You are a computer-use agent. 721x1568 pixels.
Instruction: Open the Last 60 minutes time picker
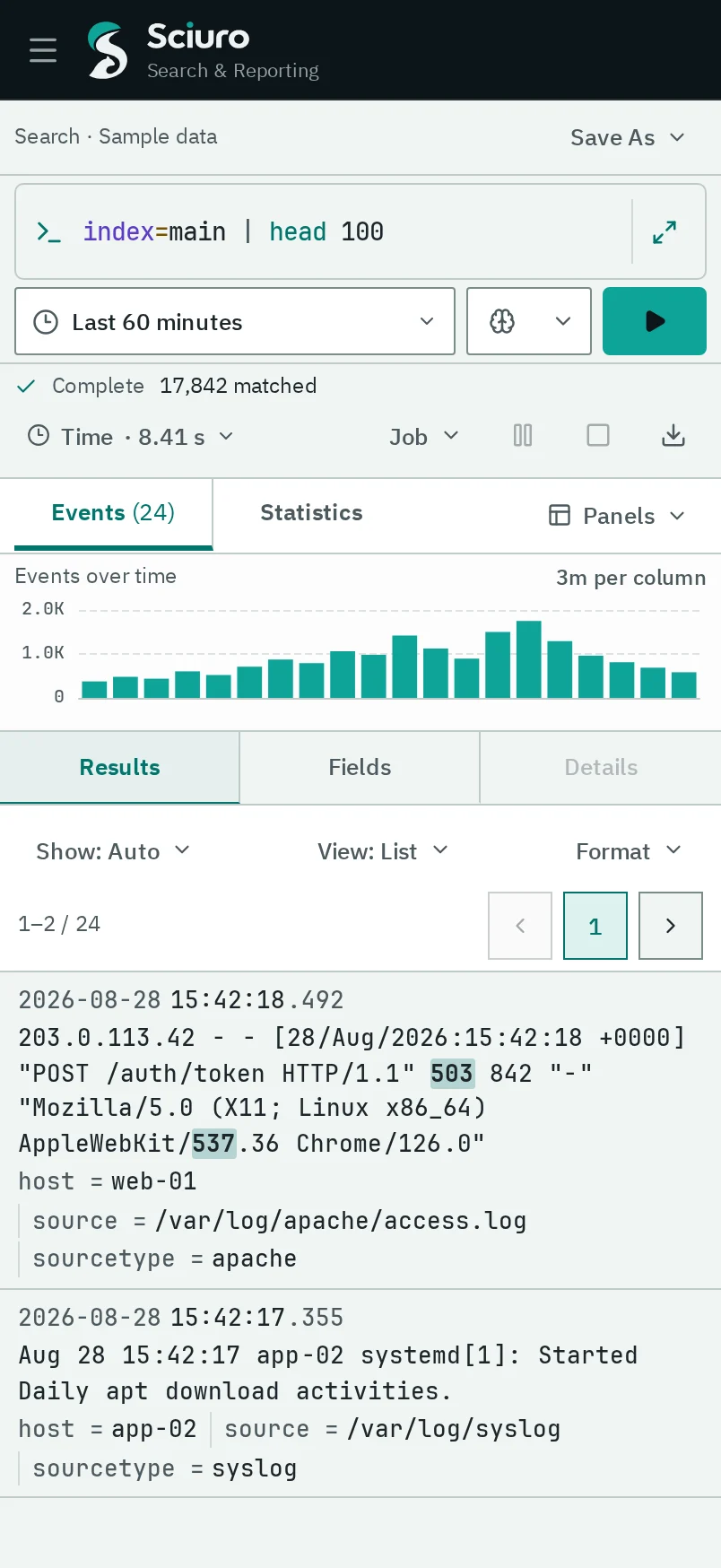point(235,321)
